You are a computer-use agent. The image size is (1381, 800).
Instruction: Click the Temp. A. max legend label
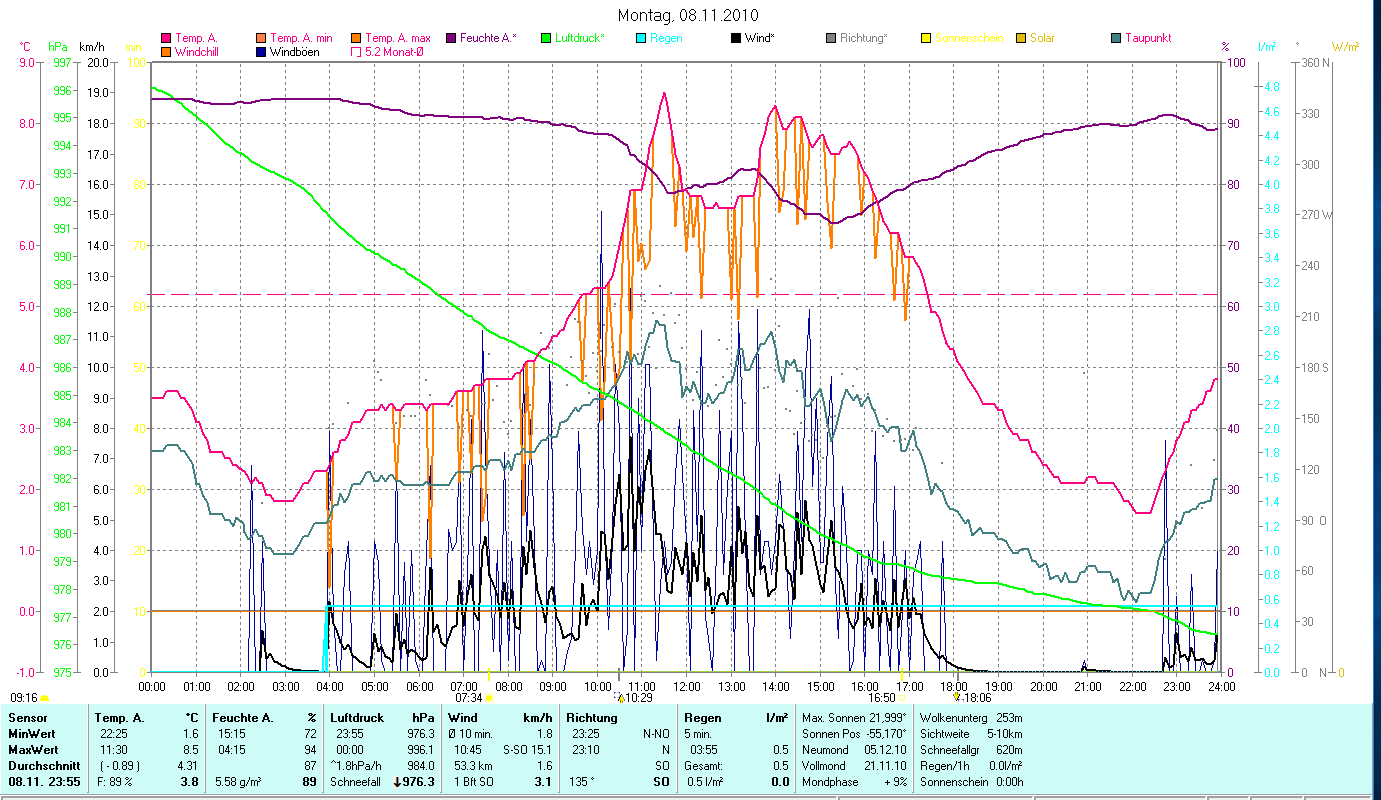[x=397, y=39]
